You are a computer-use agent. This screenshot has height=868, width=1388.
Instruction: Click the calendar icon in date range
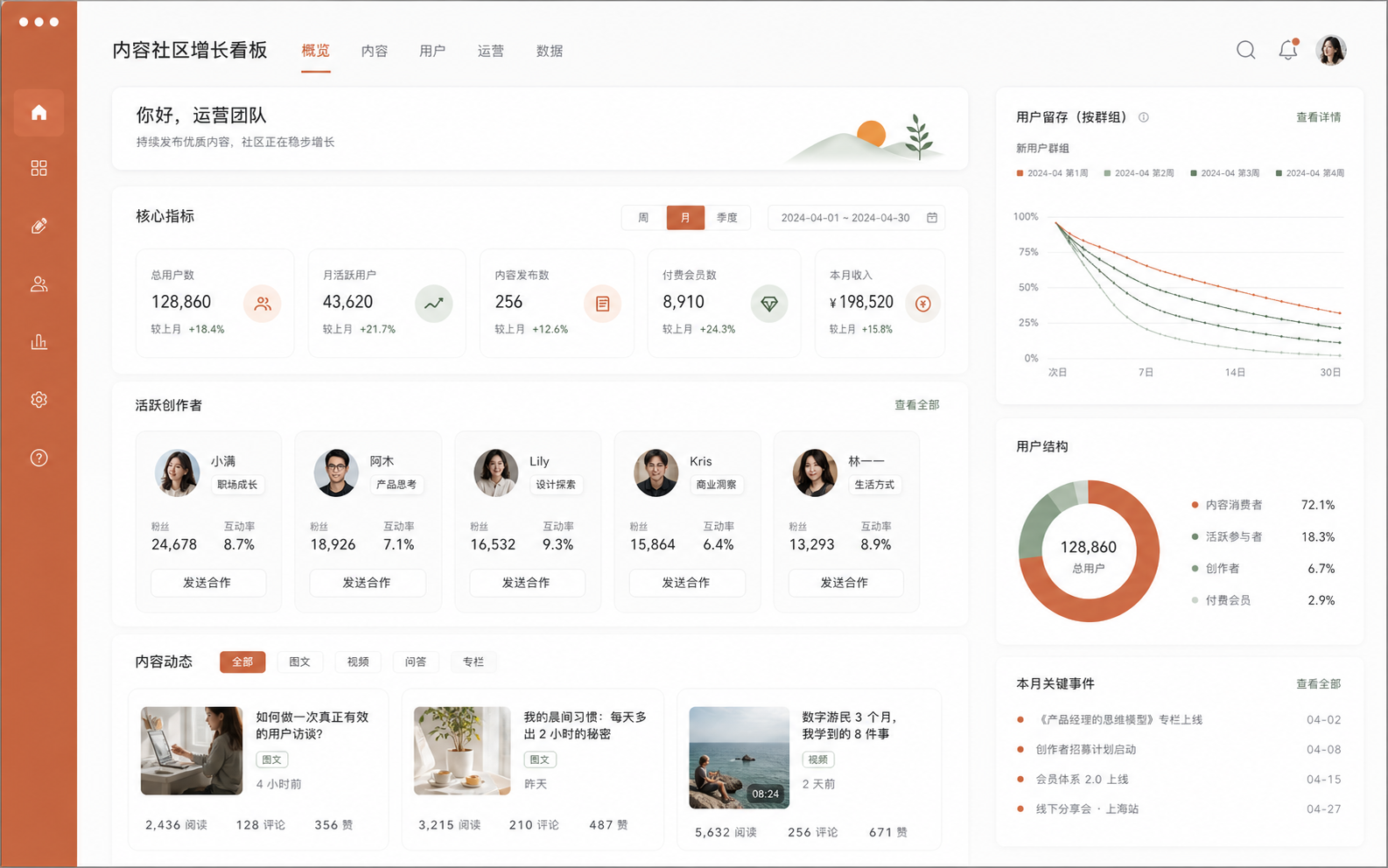point(932,218)
